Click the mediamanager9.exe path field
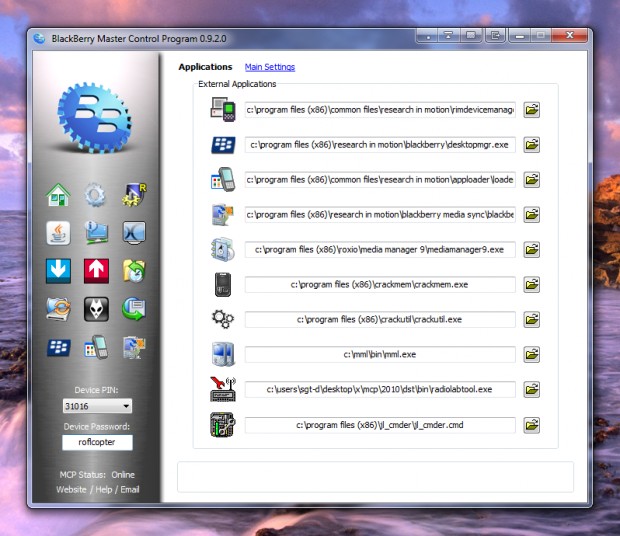The image size is (620, 536). point(380,249)
